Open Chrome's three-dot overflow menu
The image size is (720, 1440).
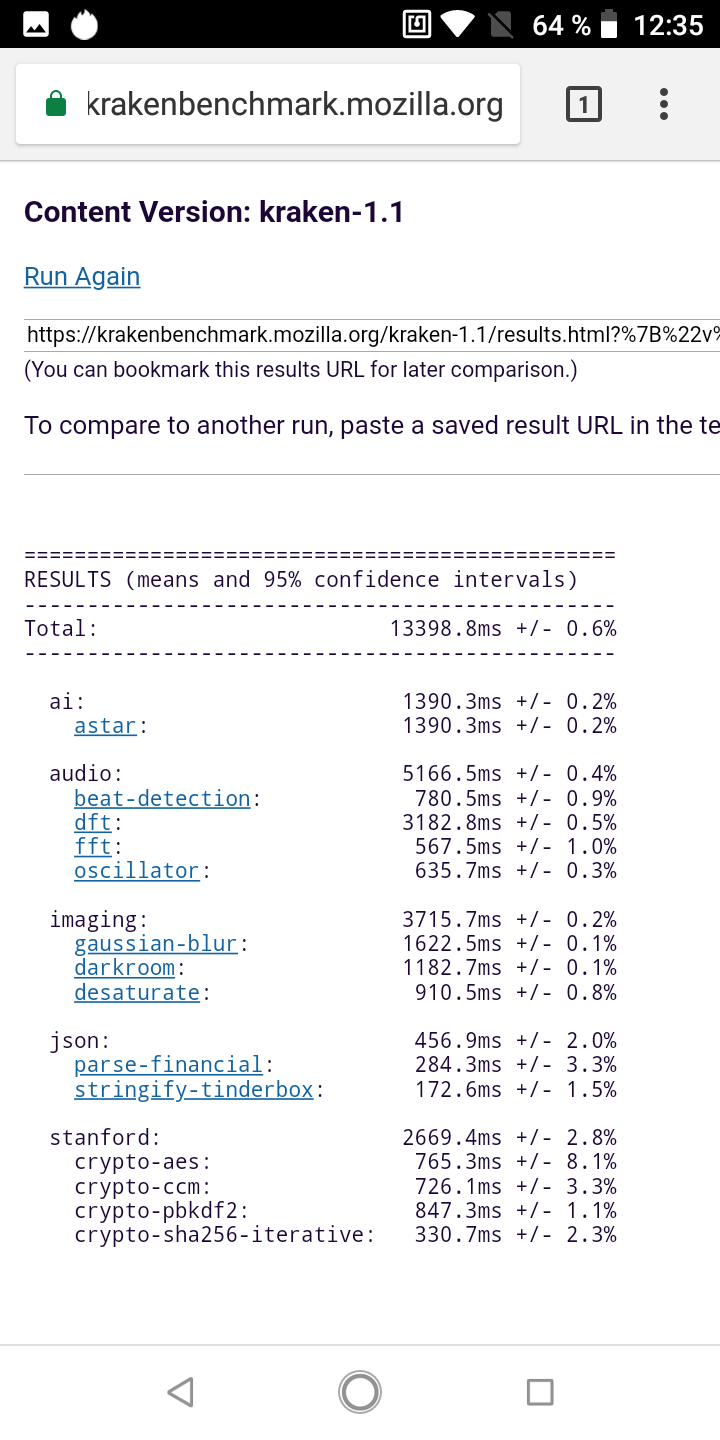tap(664, 104)
